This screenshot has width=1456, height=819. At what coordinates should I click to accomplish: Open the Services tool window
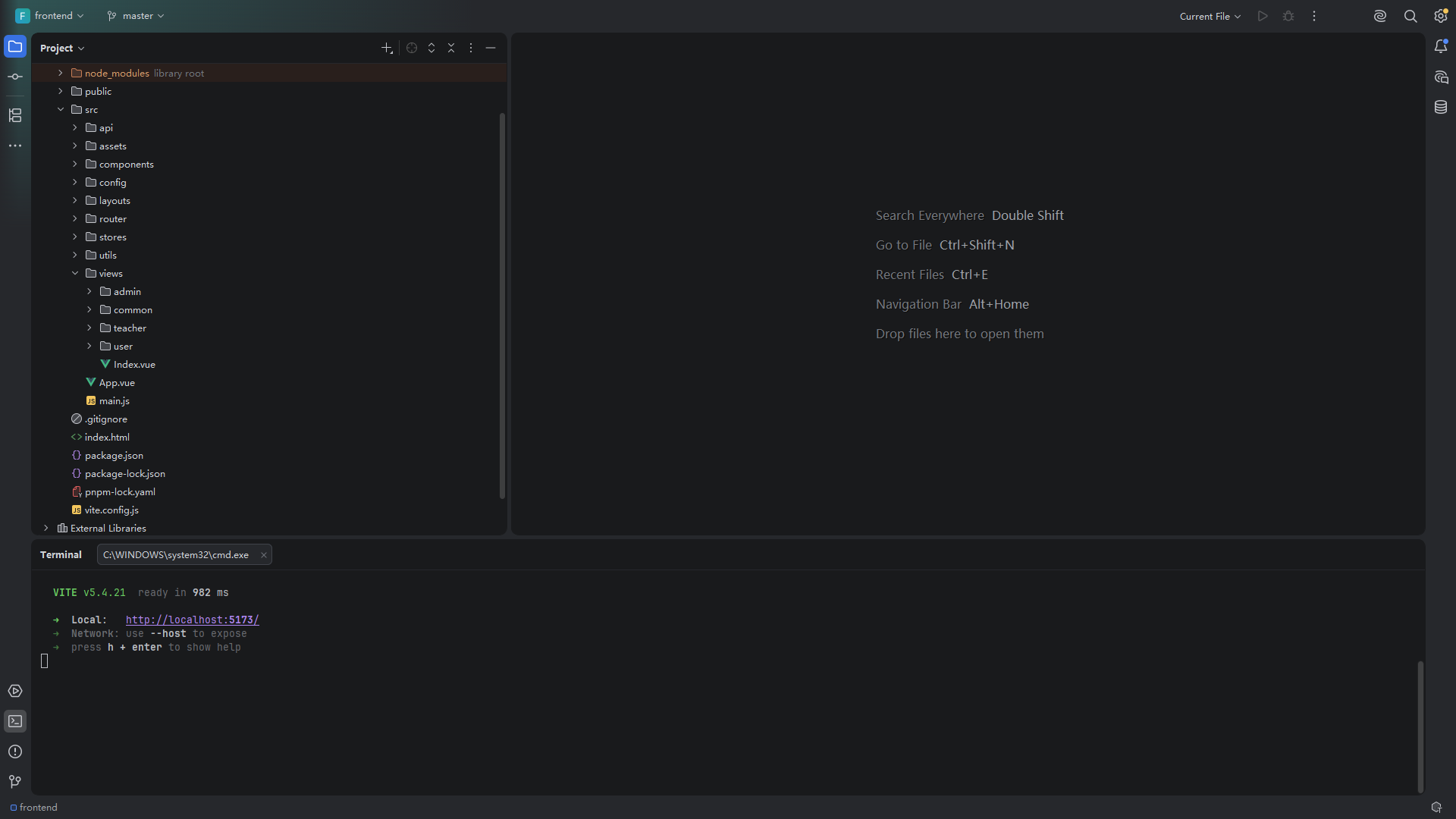[x=15, y=691]
